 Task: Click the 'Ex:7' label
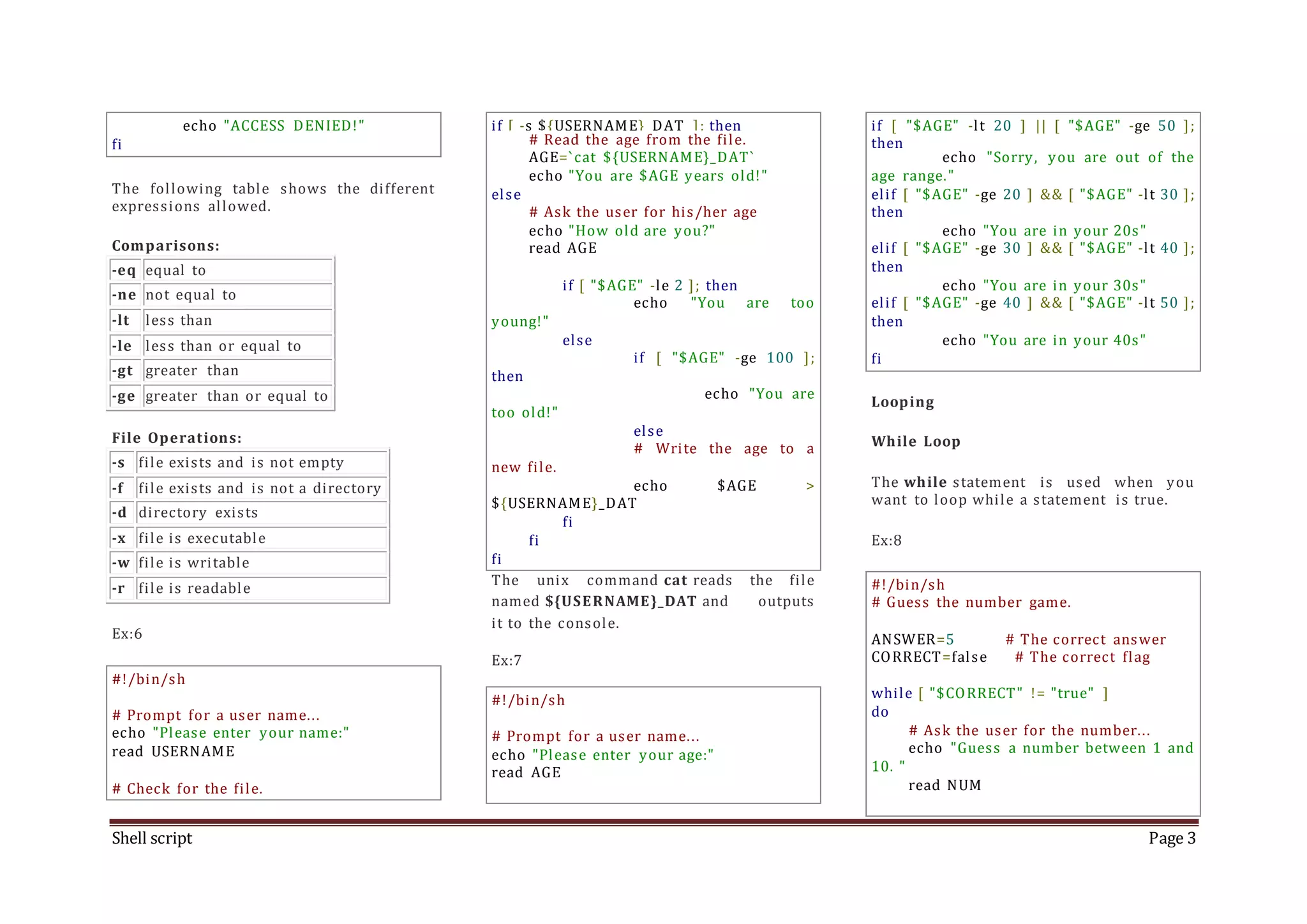(x=506, y=660)
